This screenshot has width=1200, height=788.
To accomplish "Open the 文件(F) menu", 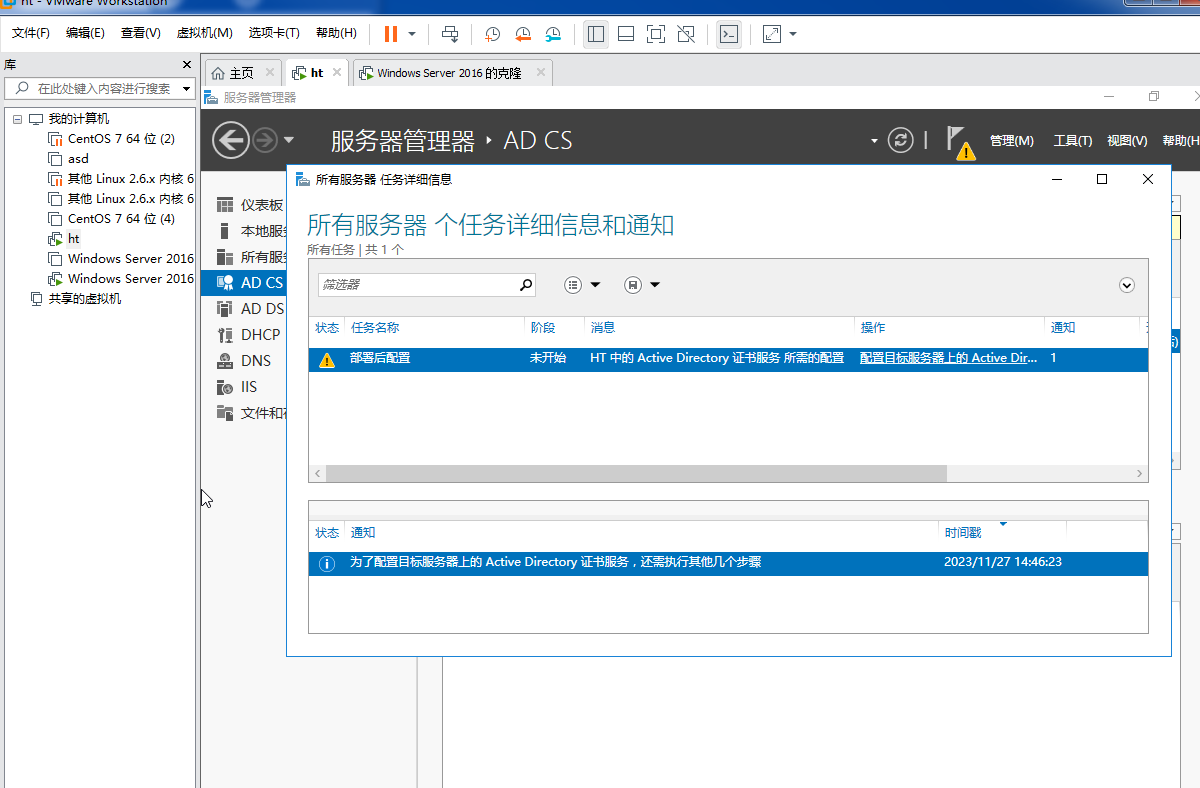I will 31,33.
